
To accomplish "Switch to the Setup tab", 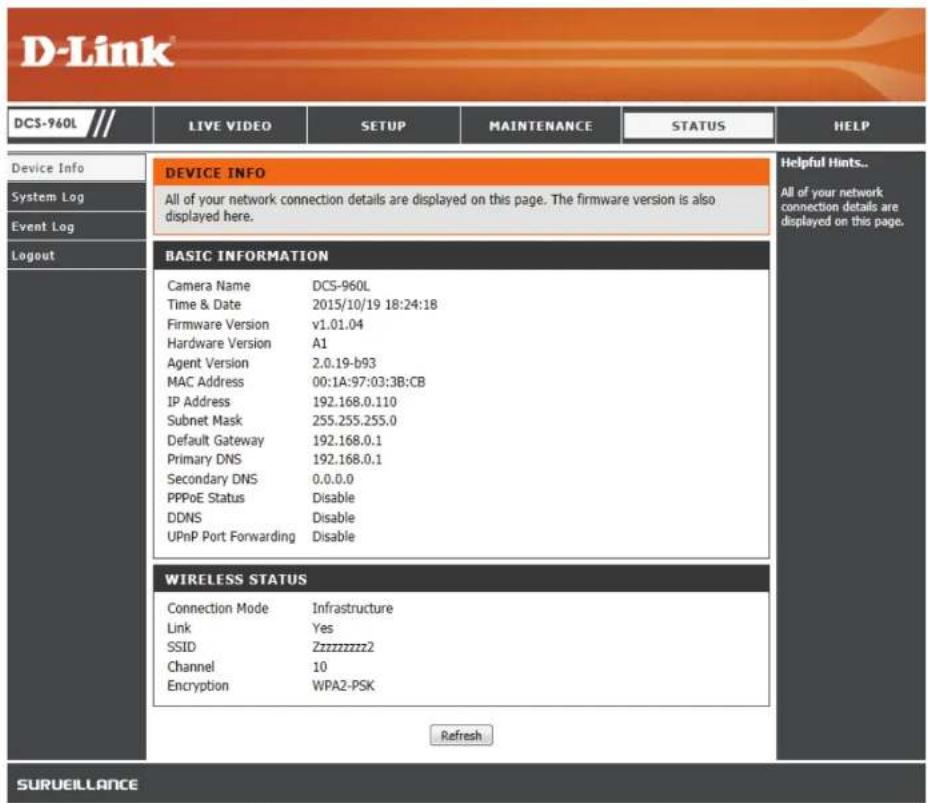I will click(x=384, y=125).
